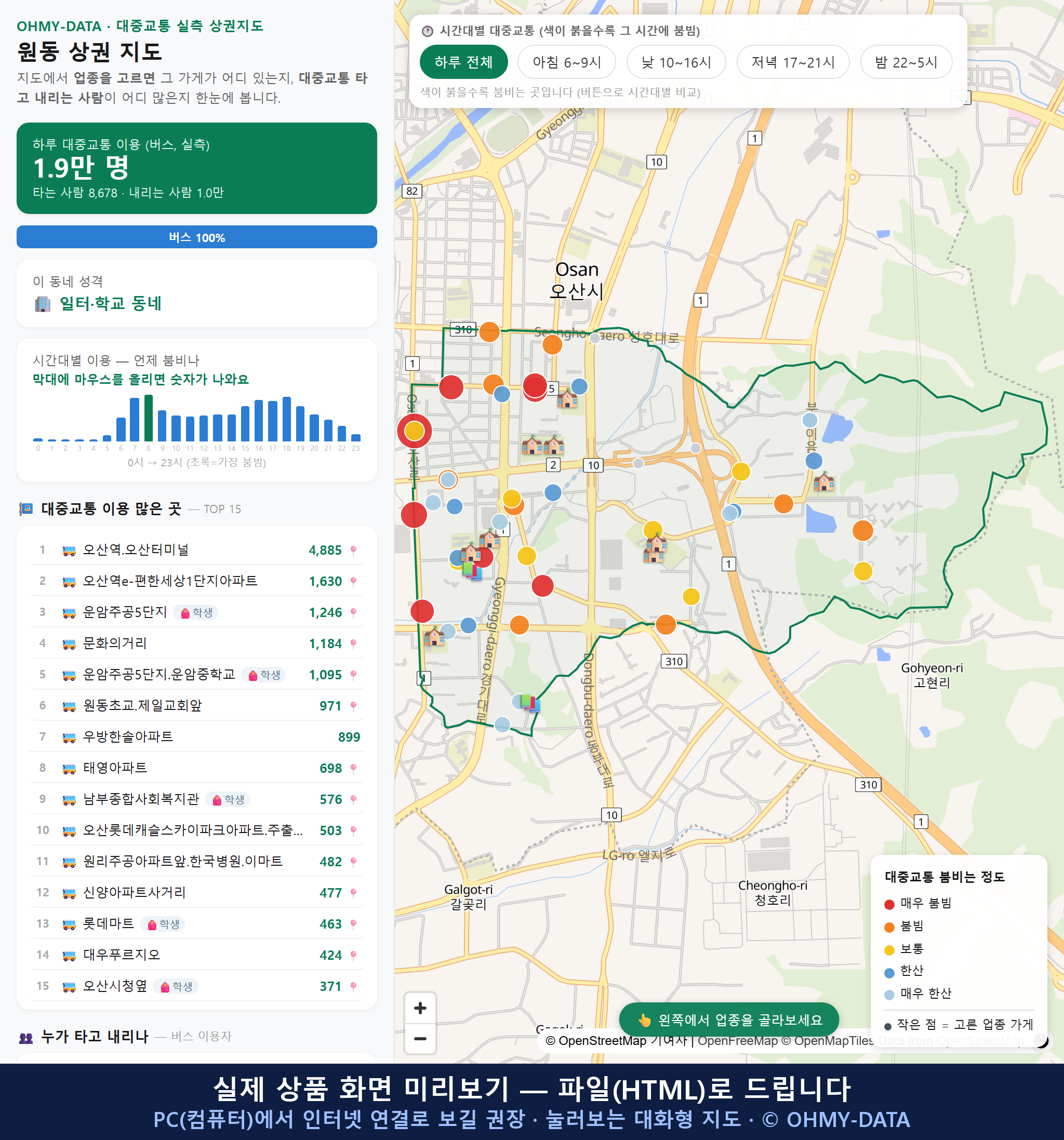Click the 학생 badge on 오산시청옆
The width and height of the screenshot is (1064, 1140).
[x=176, y=986]
